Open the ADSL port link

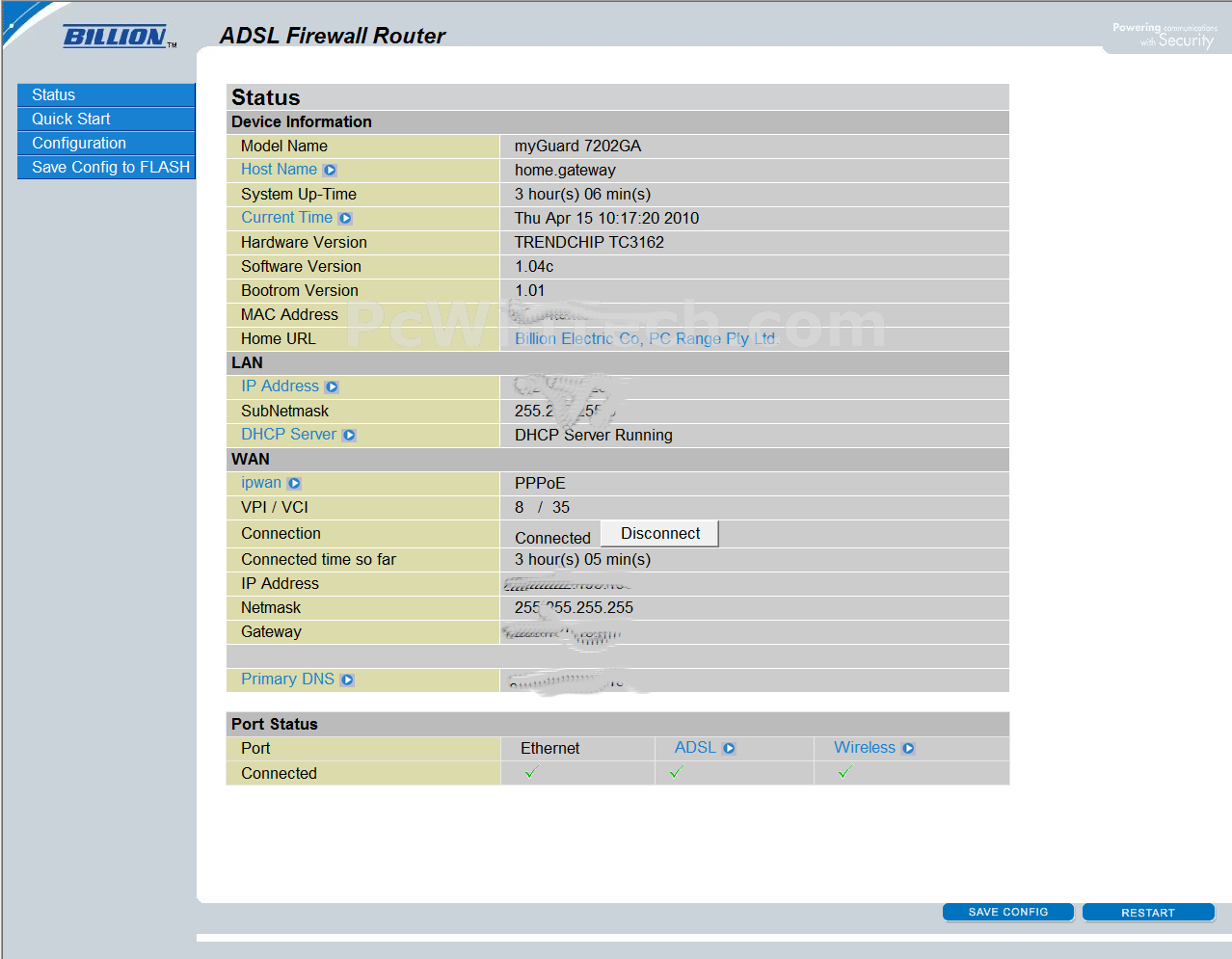click(x=695, y=748)
